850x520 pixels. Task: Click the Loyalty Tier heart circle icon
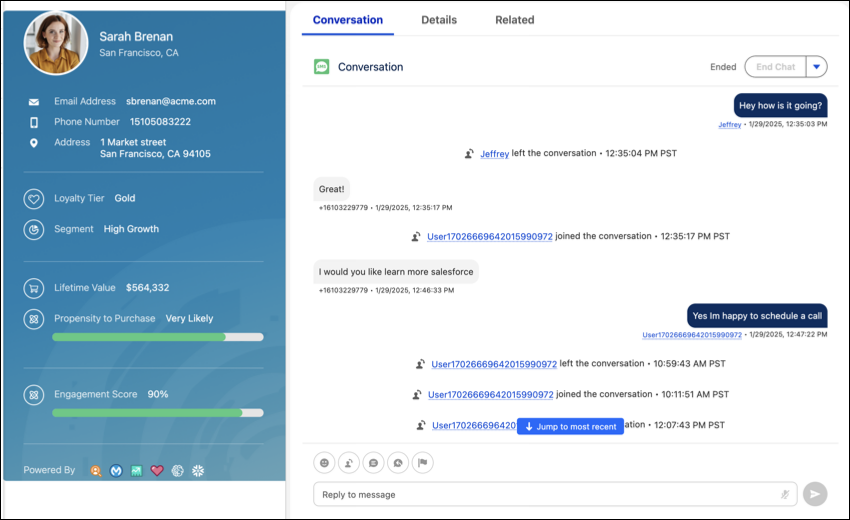point(34,199)
